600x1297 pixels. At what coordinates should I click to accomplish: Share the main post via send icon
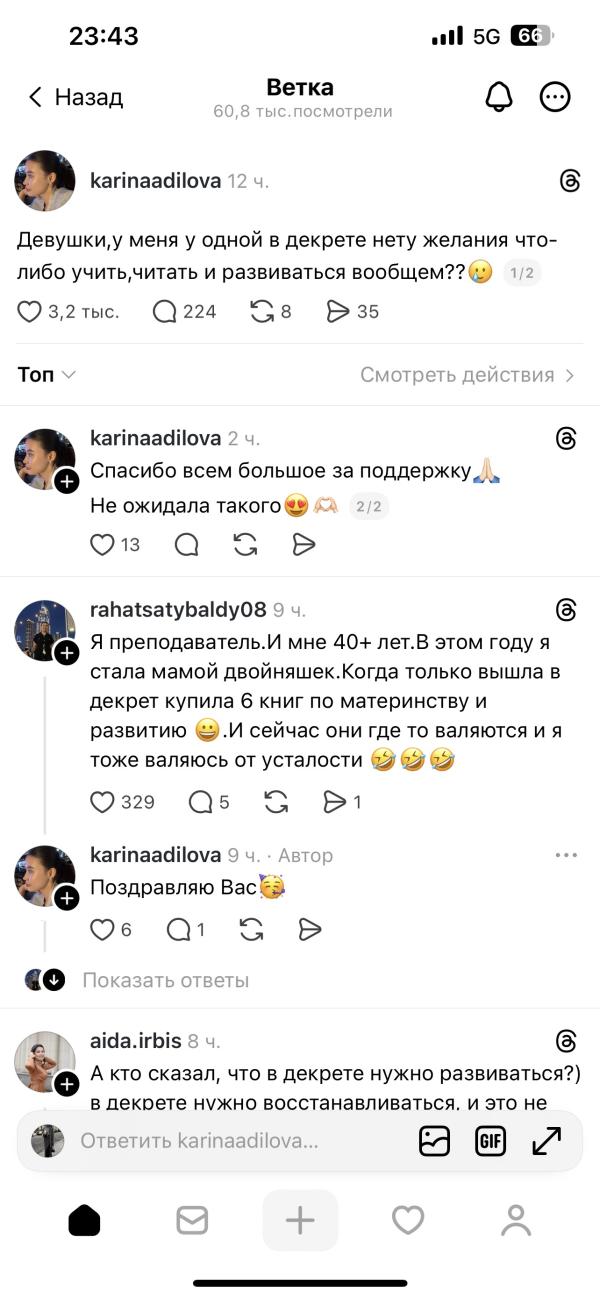339,312
